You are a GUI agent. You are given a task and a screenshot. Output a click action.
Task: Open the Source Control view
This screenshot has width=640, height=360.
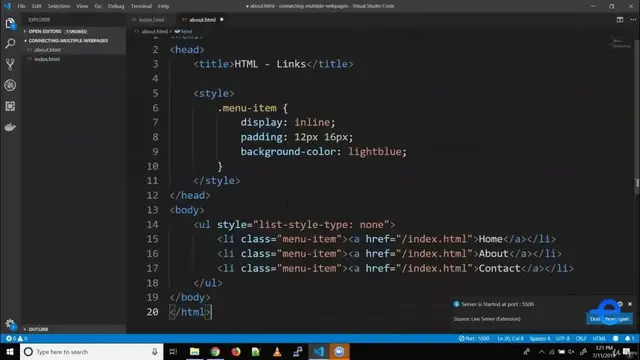point(10,64)
